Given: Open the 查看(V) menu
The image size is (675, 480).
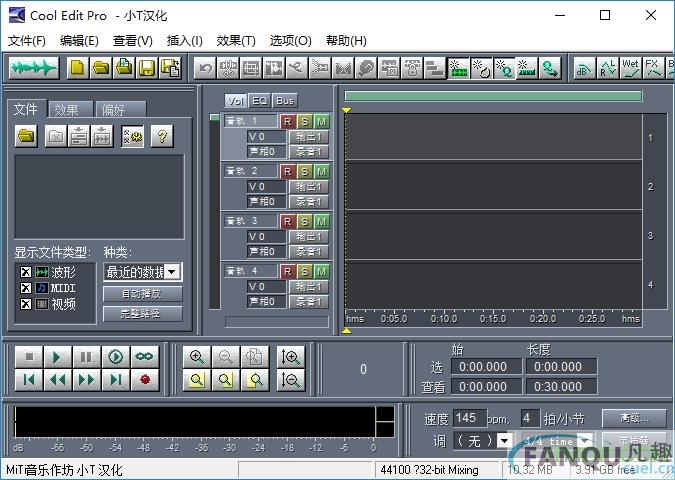Looking at the screenshot, I should point(133,41).
